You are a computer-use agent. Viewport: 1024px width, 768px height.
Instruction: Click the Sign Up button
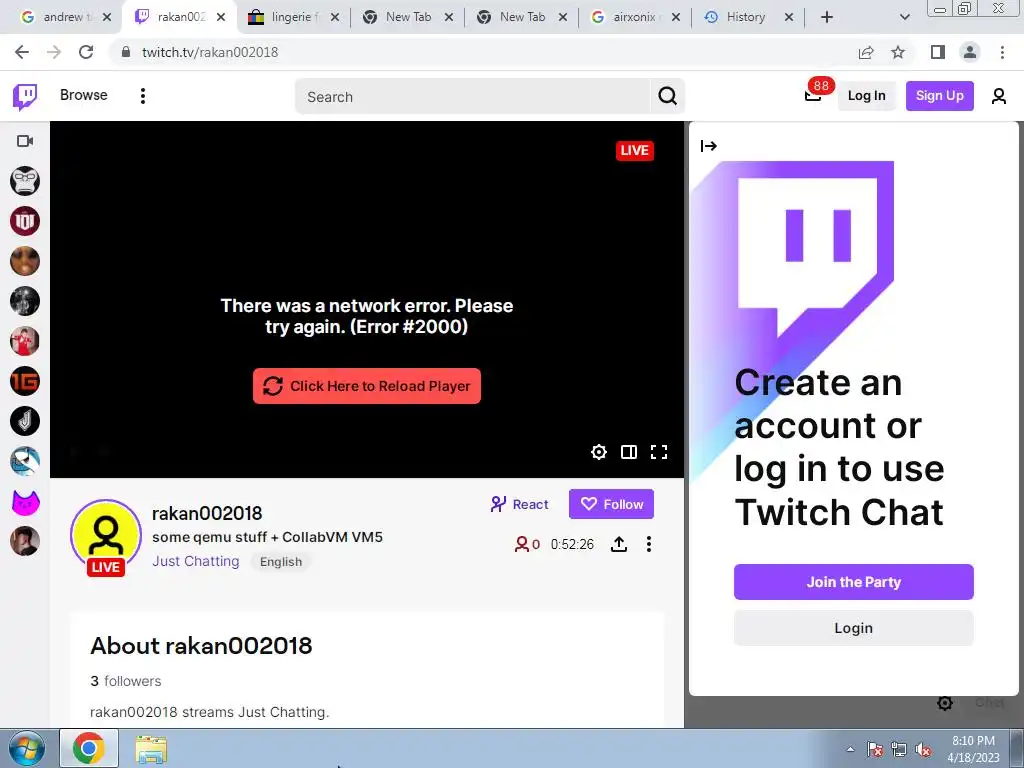coord(939,96)
